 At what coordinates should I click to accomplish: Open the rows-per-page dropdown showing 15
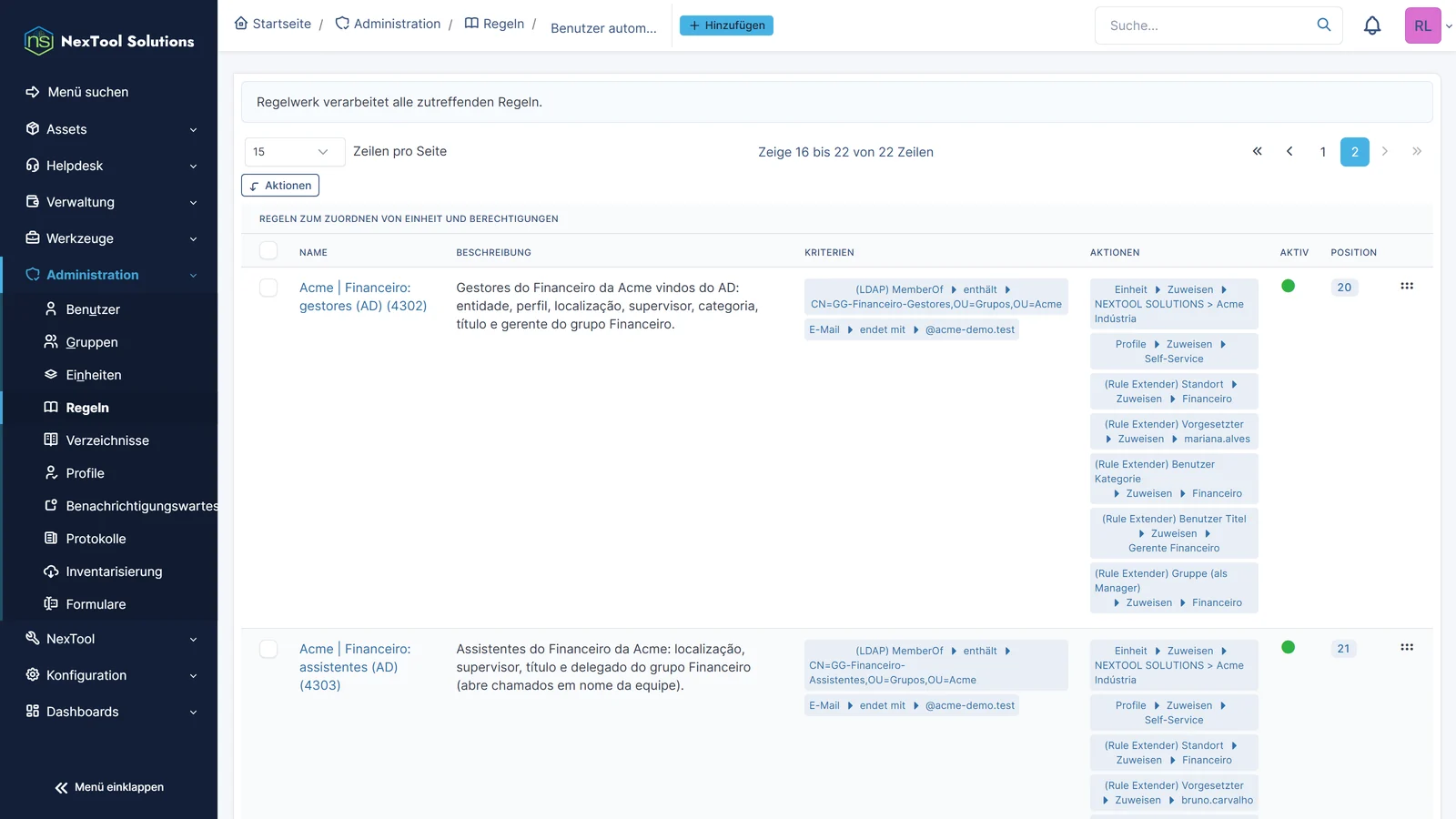click(x=295, y=152)
